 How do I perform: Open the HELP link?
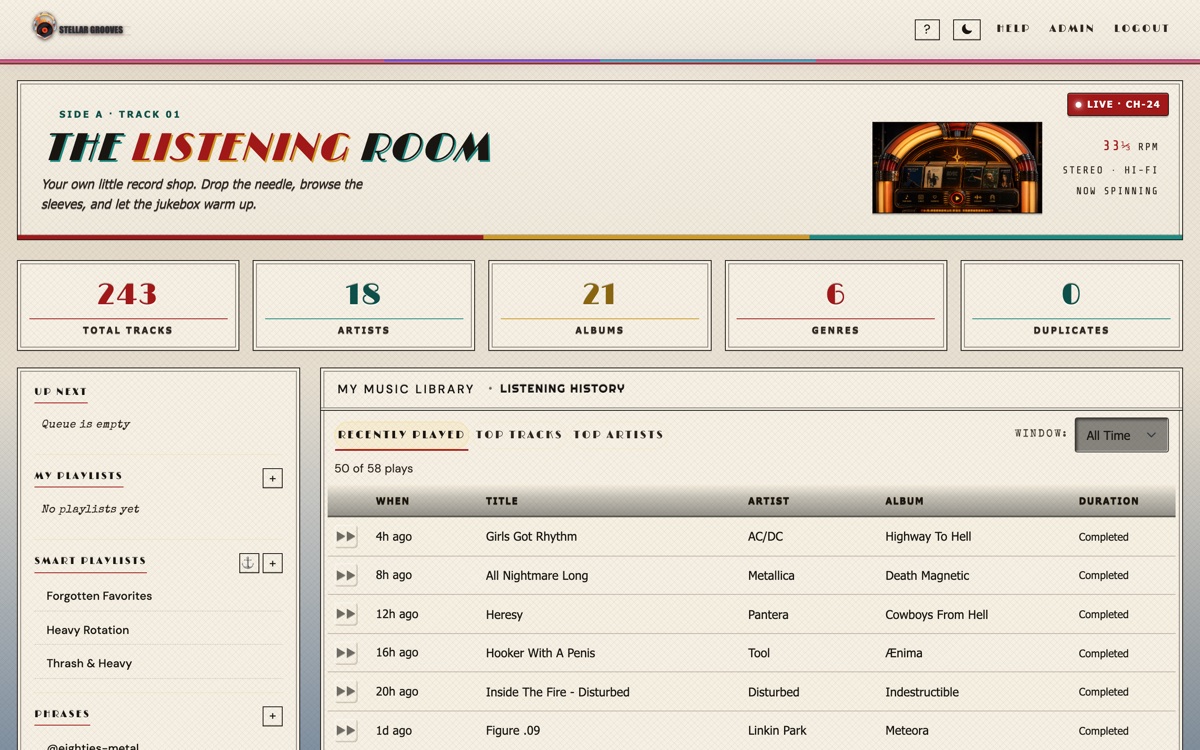[1013, 29]
